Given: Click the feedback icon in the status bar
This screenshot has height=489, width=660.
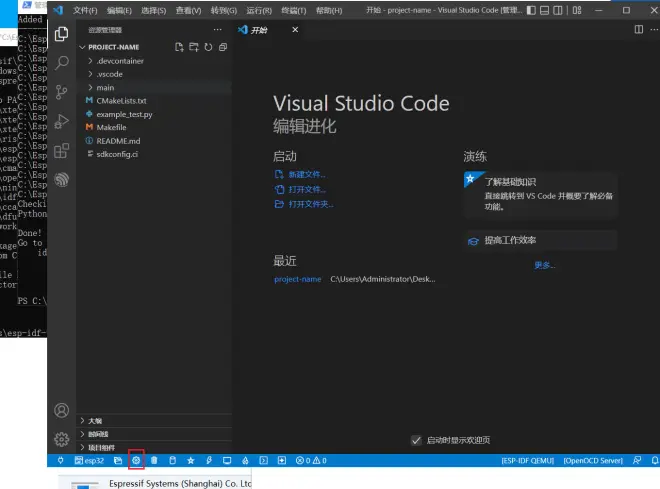Looking at the screenshot, I should pos(637,460).
